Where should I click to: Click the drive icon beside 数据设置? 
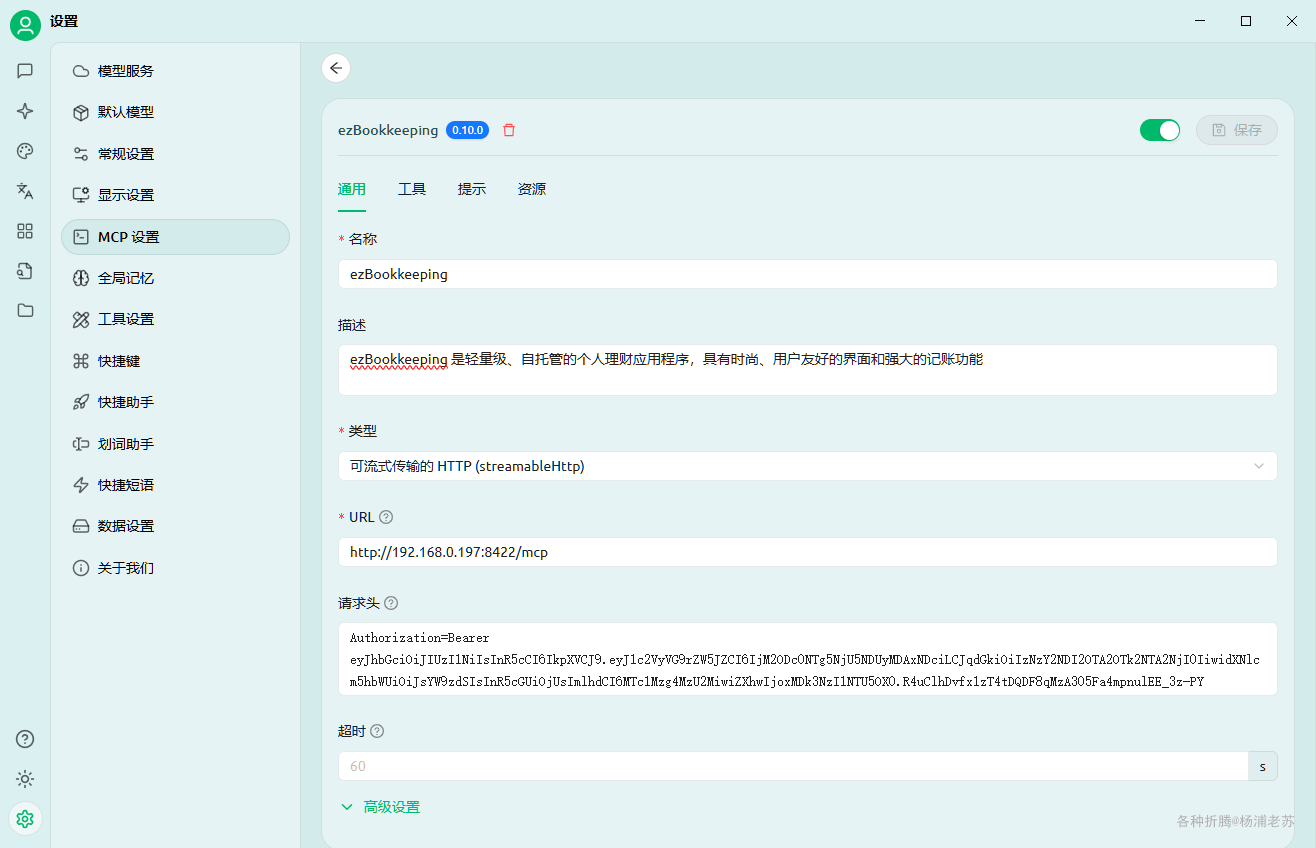click(x=81, y=526)
